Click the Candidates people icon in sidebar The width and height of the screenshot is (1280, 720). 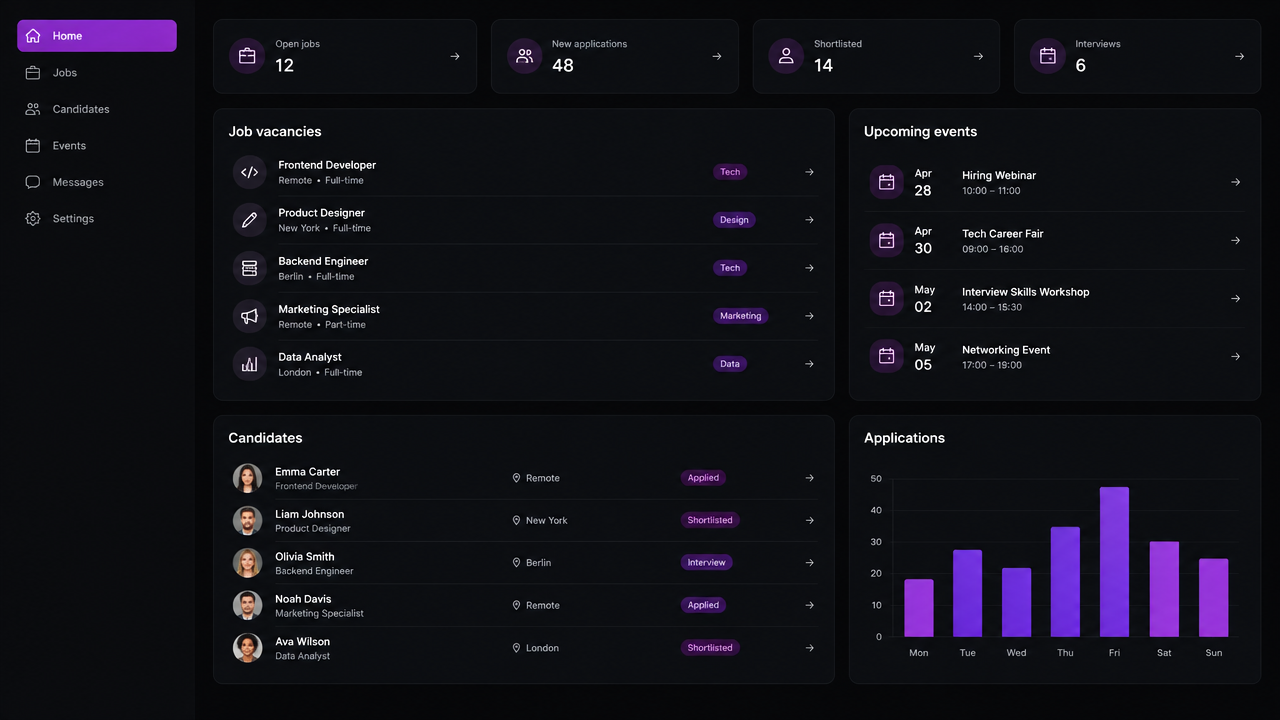[x=33, y=109]
